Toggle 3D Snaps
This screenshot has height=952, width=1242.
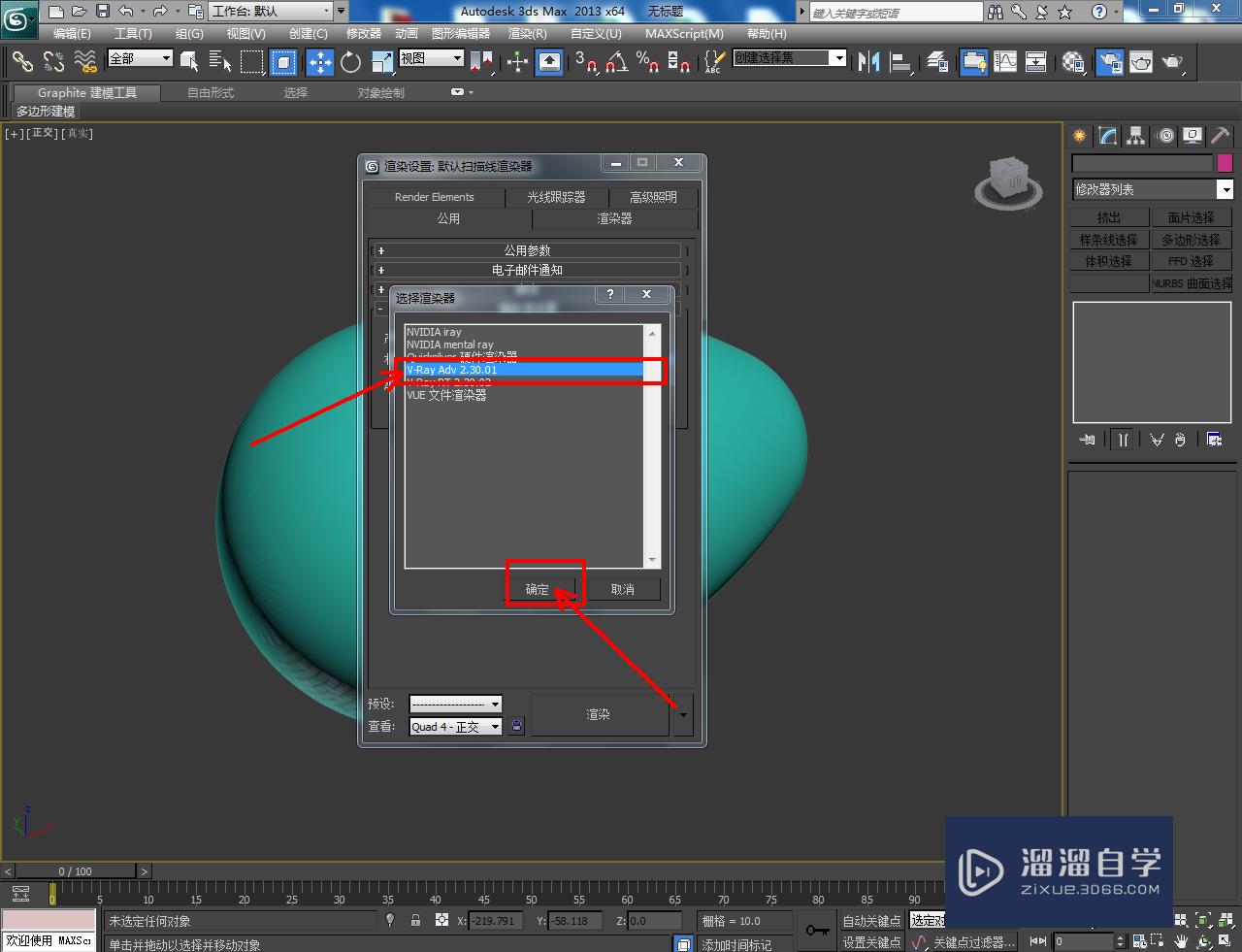[585, 62]
